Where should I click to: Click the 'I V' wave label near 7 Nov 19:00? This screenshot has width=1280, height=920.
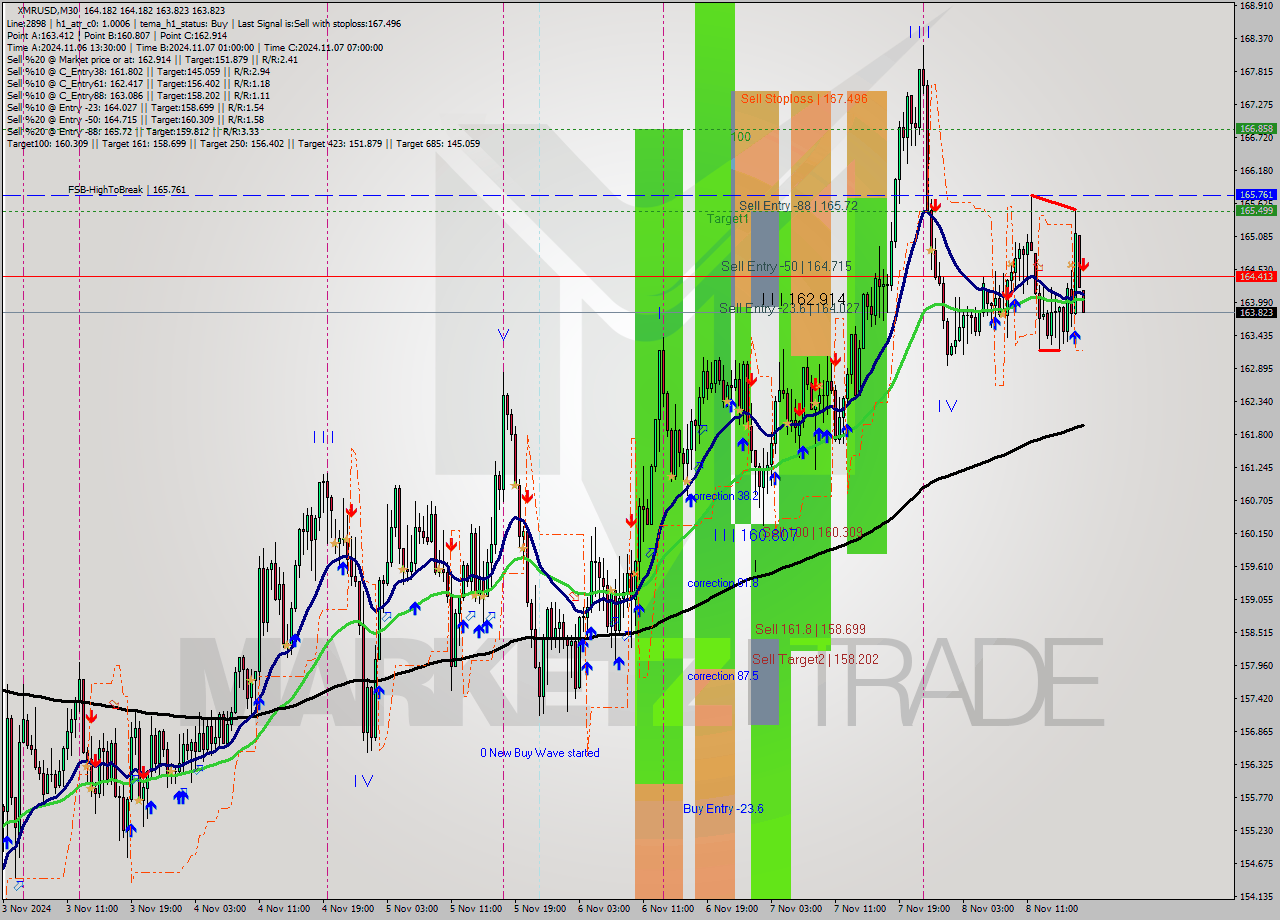[x=947, y=406]
